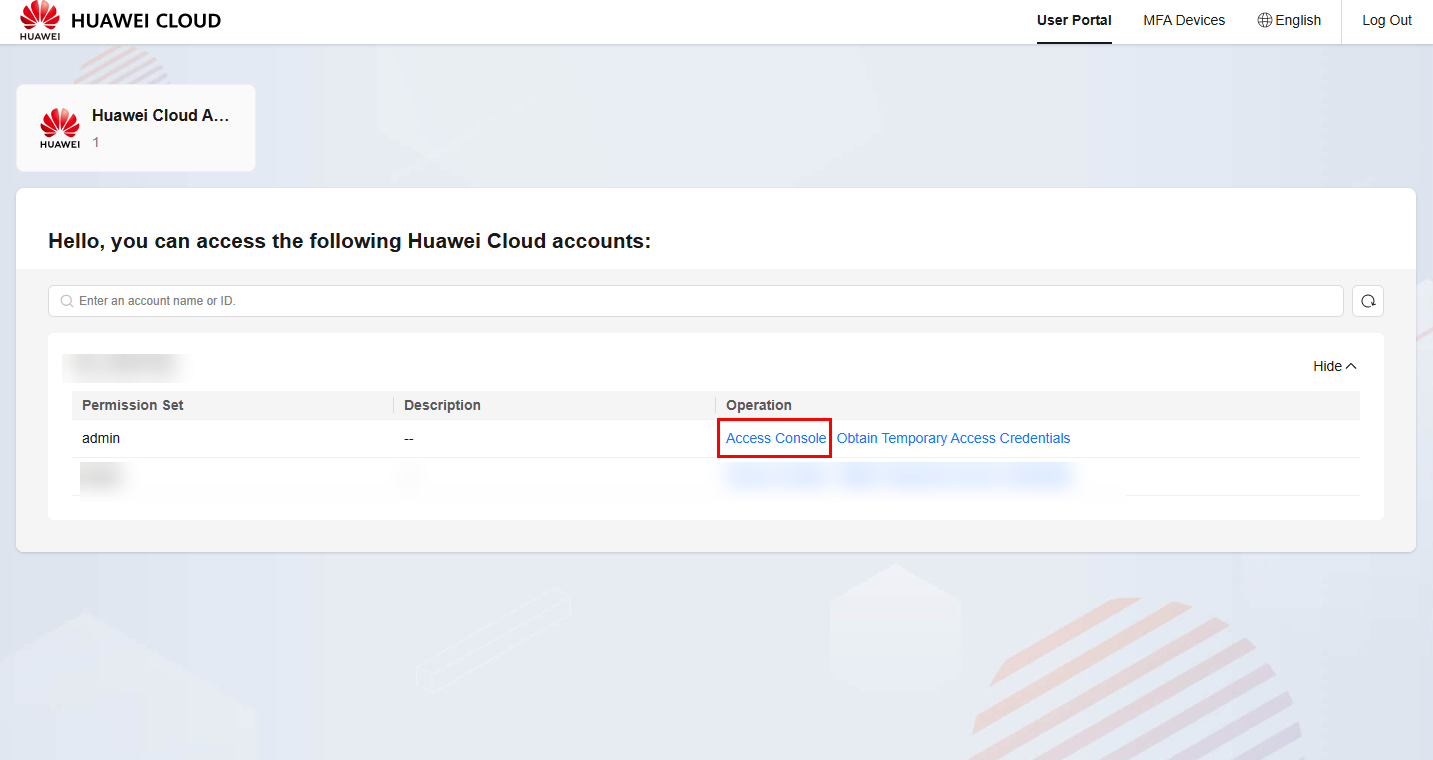1433x760 pixels.
Task: Click the Operation column header
Action: click(x=759, y=405)
